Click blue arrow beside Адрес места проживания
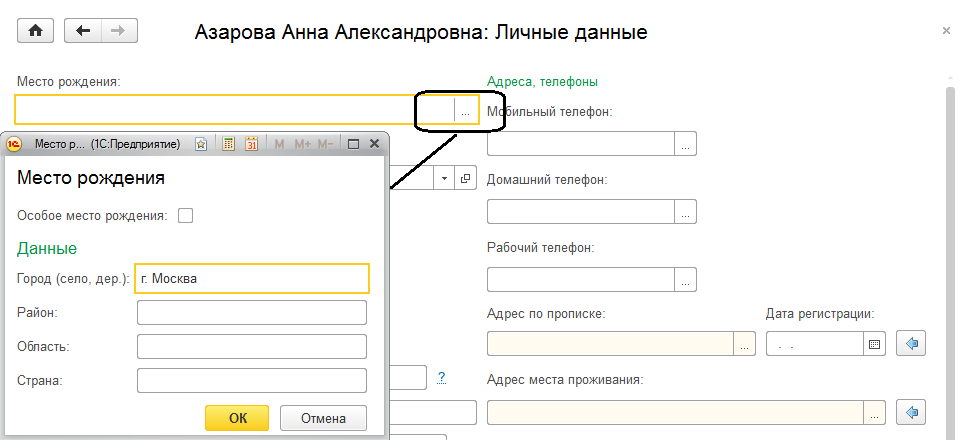The height and width of the screenshot is (440, 962). (911, 412)
